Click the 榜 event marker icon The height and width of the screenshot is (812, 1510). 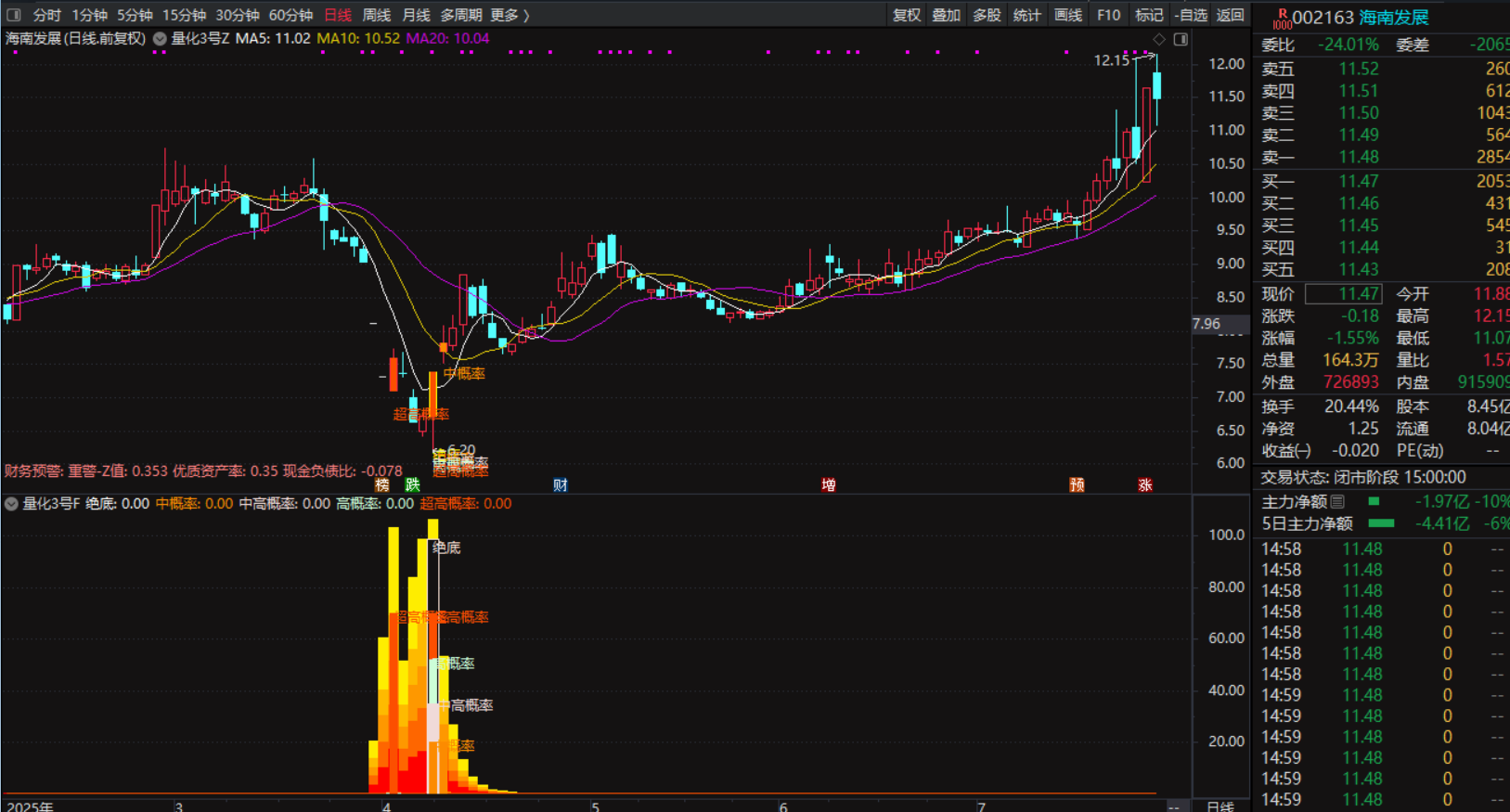(381, 485)
